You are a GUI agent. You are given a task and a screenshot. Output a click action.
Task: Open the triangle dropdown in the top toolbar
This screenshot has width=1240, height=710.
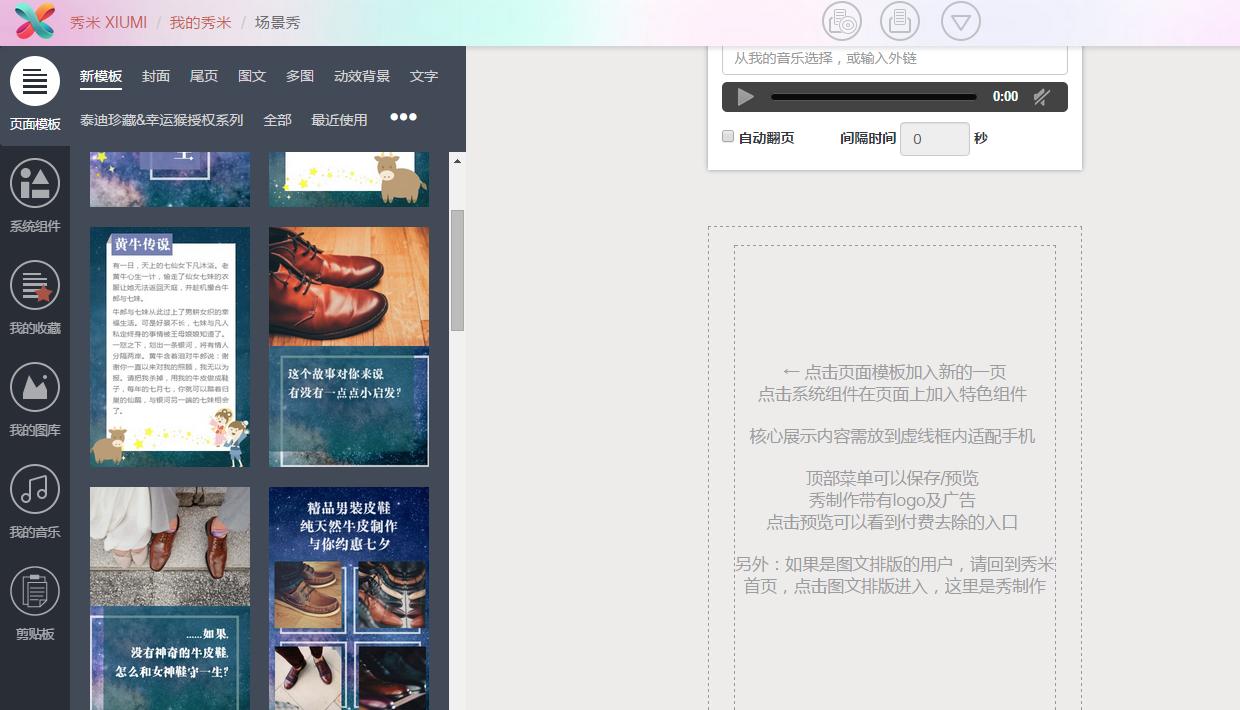tap(960, 20)
